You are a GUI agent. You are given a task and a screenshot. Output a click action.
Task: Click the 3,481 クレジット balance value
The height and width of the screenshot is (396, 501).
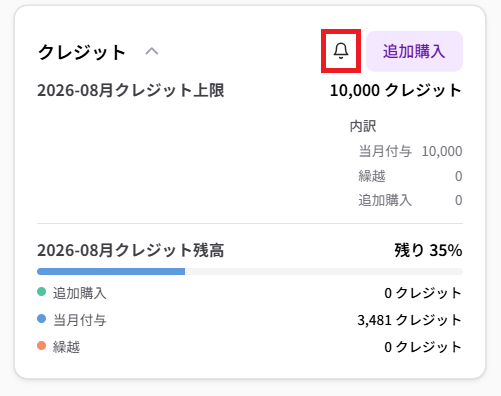tap(410, 320)
